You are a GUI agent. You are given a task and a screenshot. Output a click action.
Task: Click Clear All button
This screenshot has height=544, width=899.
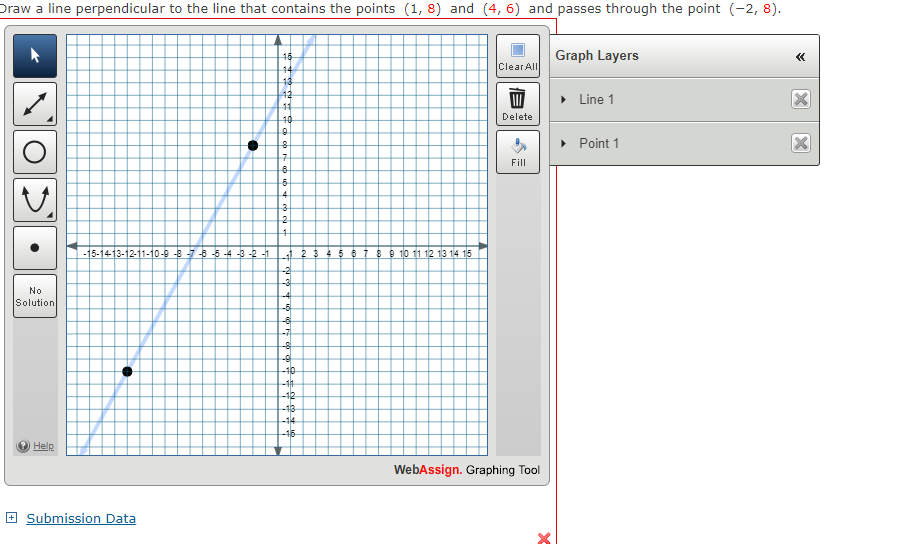(x=518, y=56)
